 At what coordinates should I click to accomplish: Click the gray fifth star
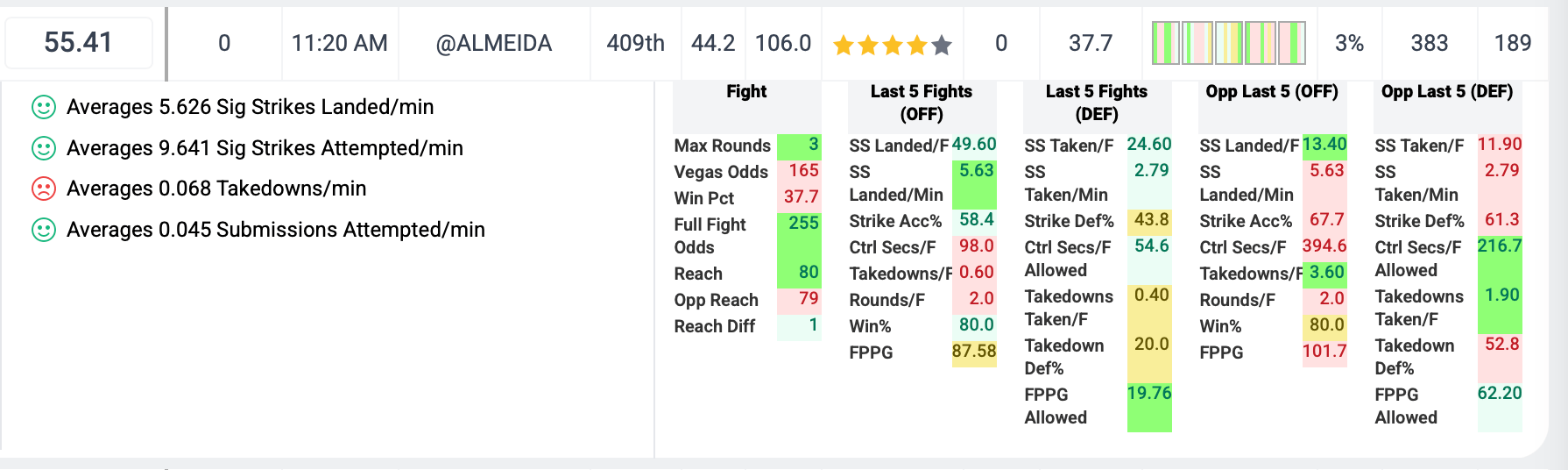click(942, 45)
